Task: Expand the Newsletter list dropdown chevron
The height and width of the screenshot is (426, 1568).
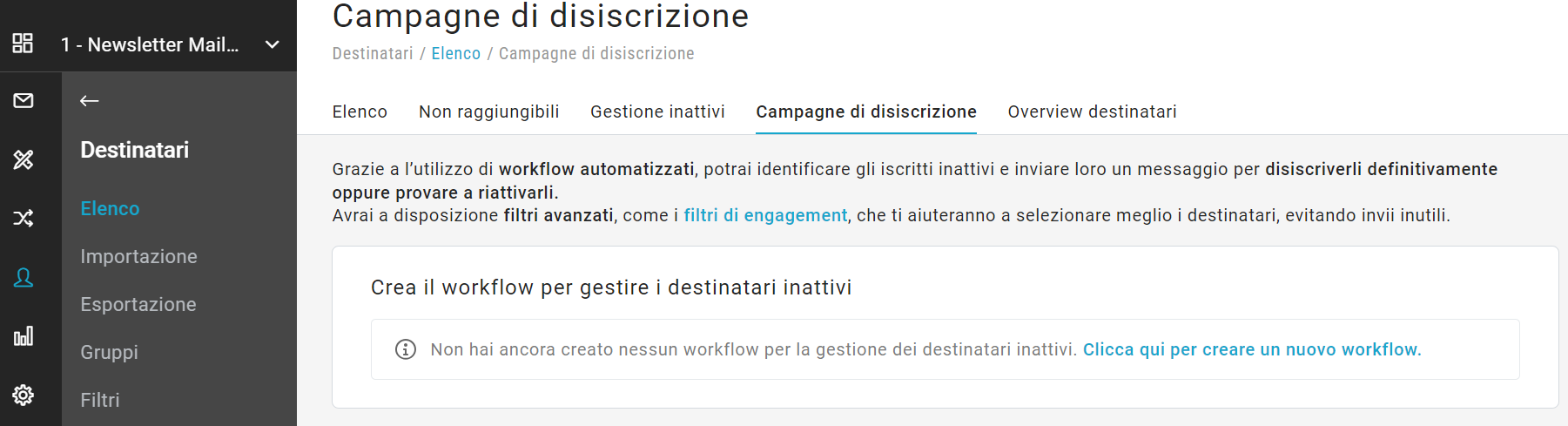Action: 273,44
